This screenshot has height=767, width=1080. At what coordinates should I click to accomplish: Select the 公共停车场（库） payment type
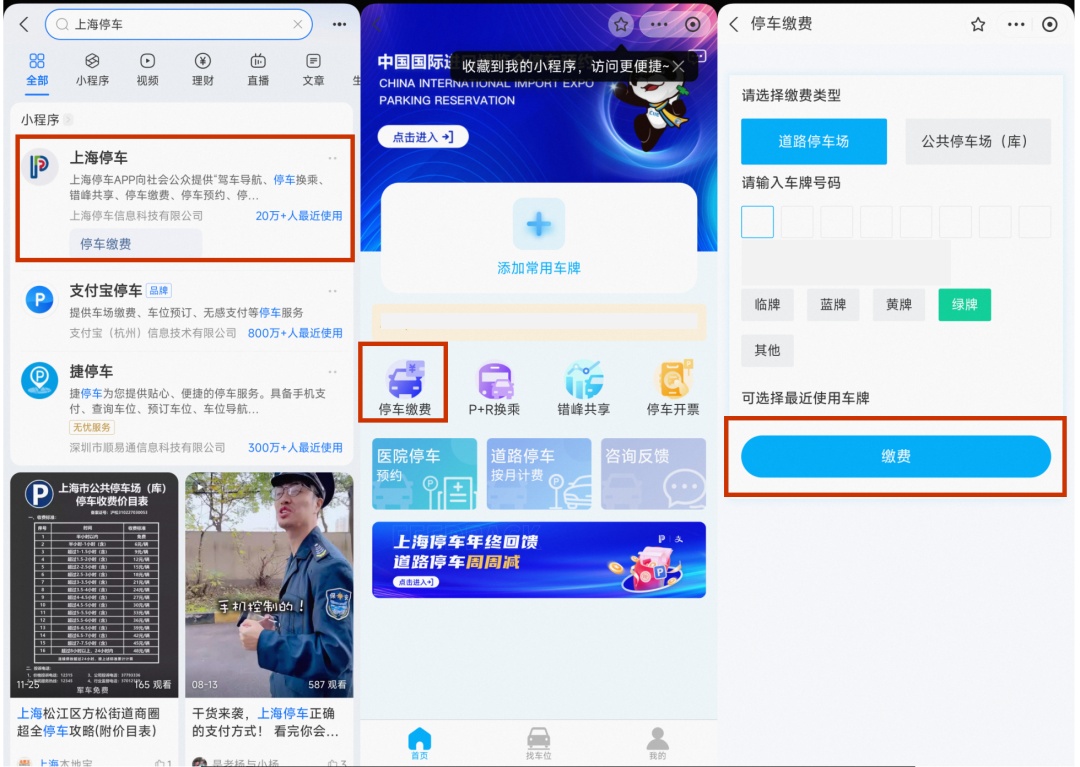(977, 141)
